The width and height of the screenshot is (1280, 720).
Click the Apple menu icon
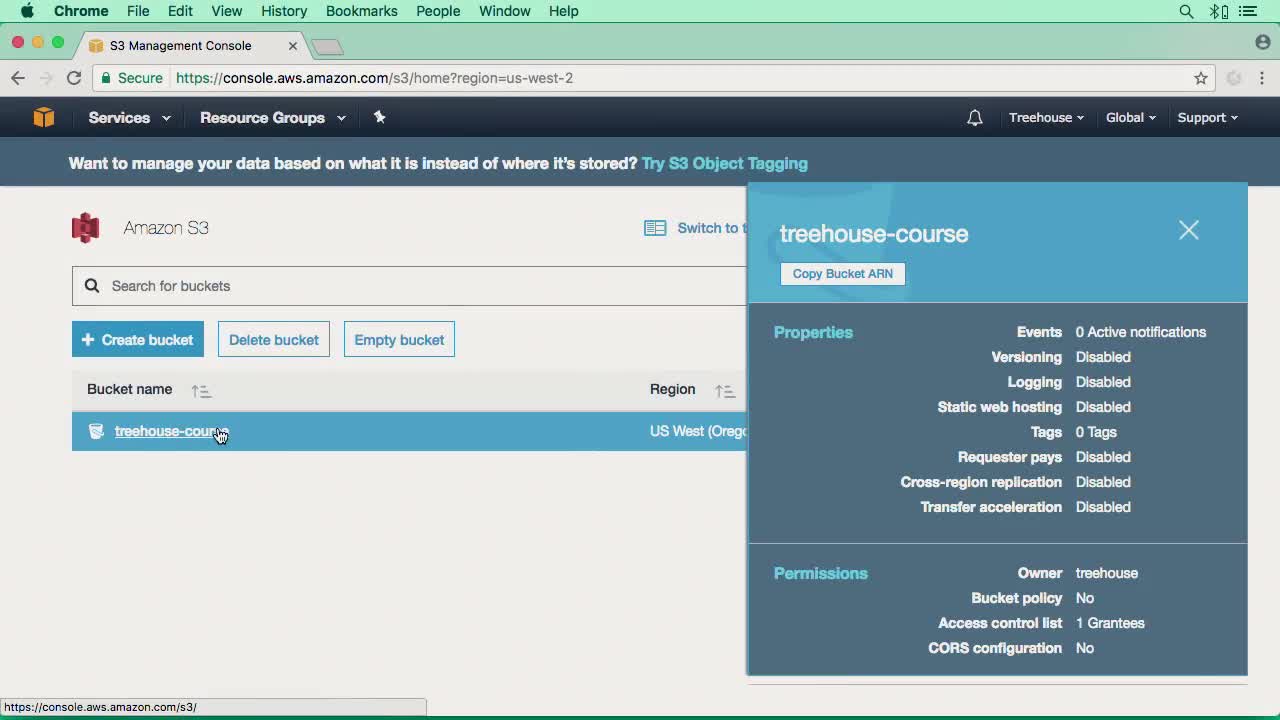[27, 11]
